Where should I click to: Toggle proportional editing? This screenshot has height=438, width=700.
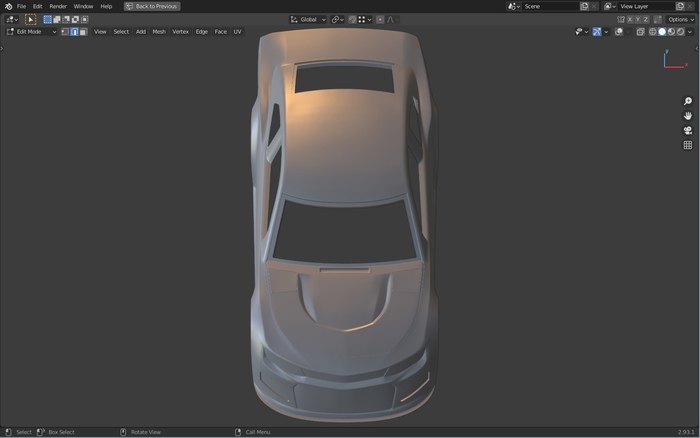pyautogui.click(x=380, y=19)
